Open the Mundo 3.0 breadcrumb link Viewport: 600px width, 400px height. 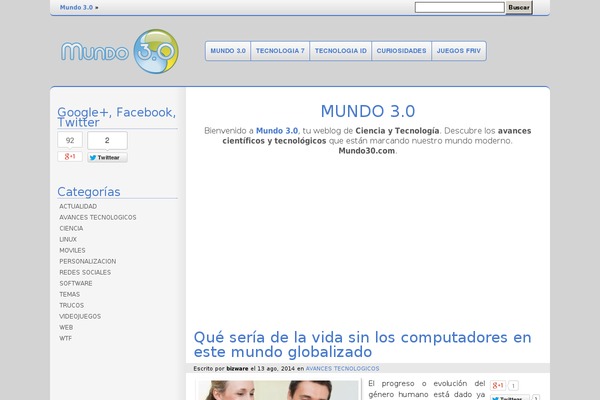point(76,7)
